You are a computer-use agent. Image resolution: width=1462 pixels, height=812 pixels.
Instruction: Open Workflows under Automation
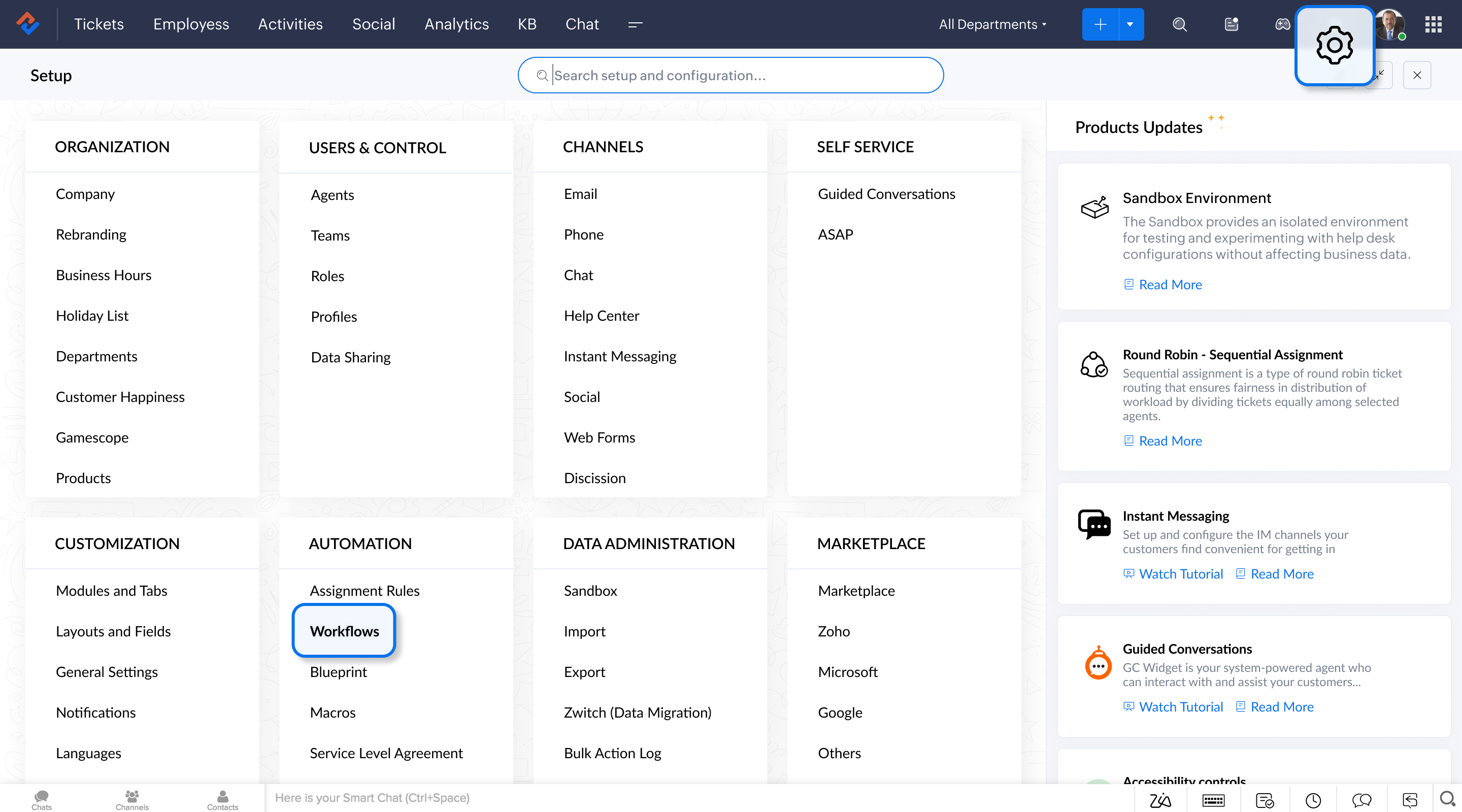click(x=344, y=631)
